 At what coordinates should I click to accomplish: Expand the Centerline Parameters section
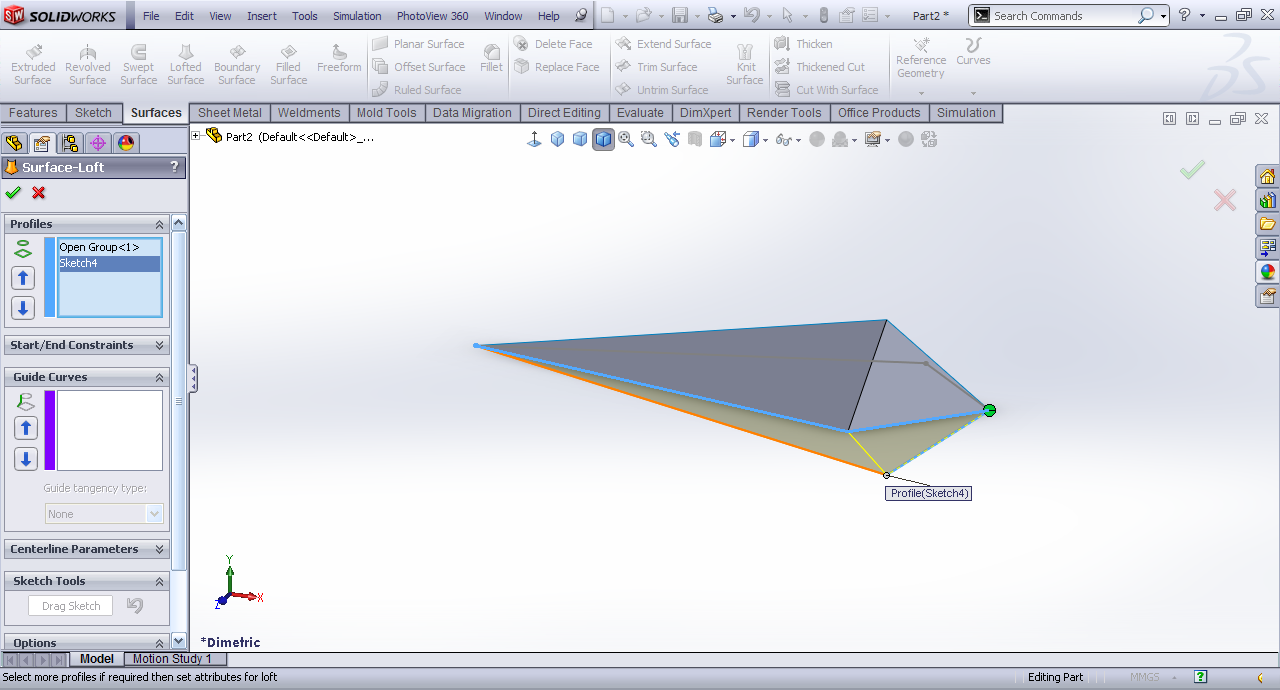click(159, 549)
